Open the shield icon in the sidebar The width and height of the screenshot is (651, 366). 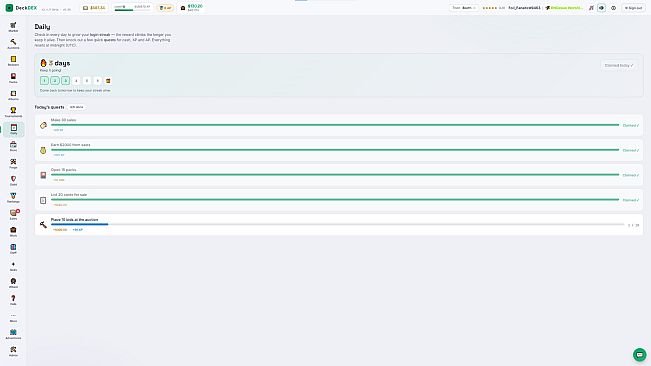(x=13, y=181)
